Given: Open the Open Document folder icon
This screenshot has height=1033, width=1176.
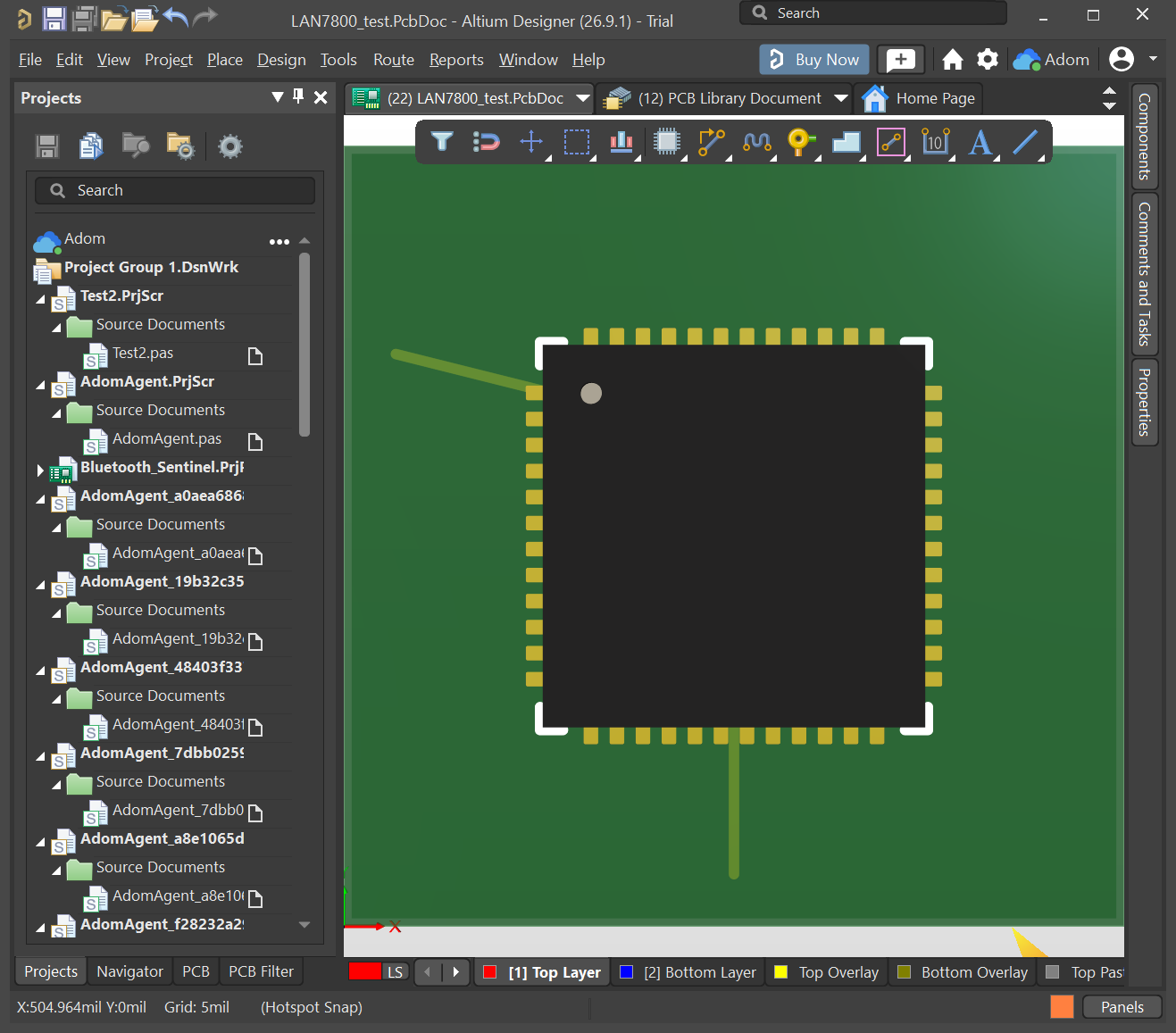Looking at the screenshot, I should coord(114,19).
